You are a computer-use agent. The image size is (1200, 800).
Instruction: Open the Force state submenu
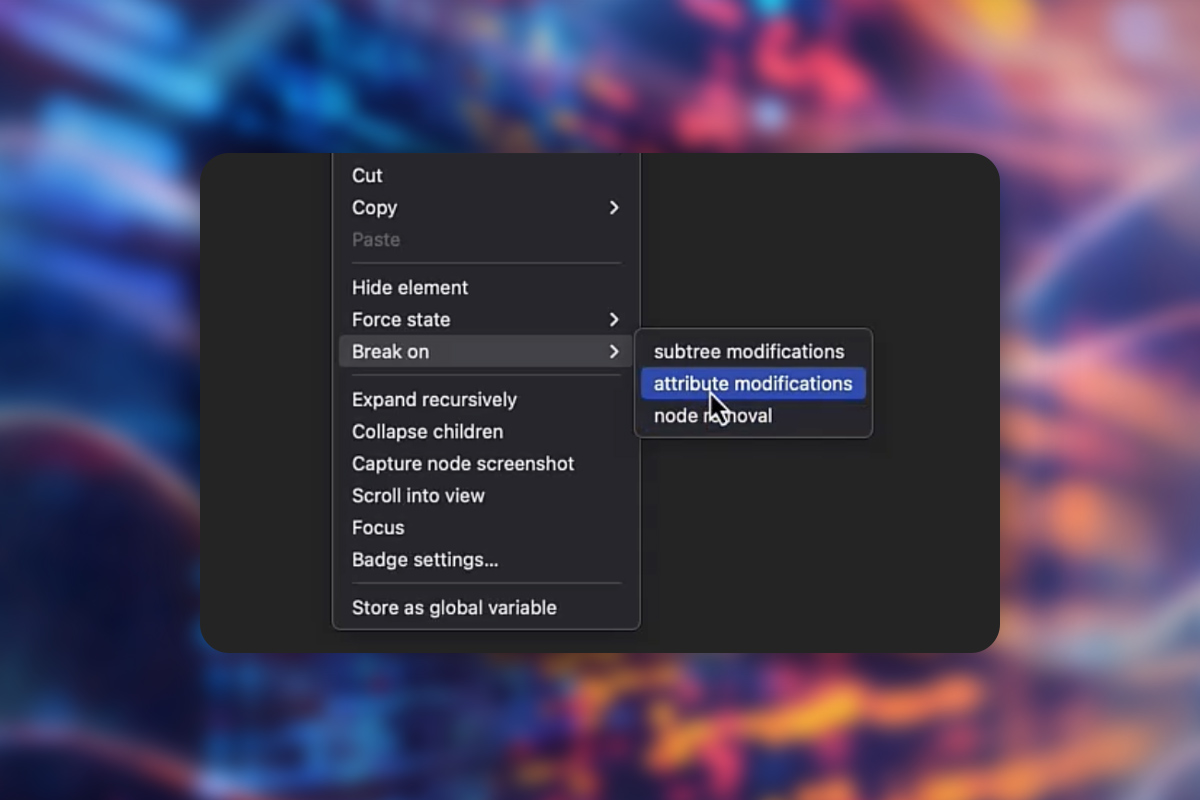click(x=485, y=319)
